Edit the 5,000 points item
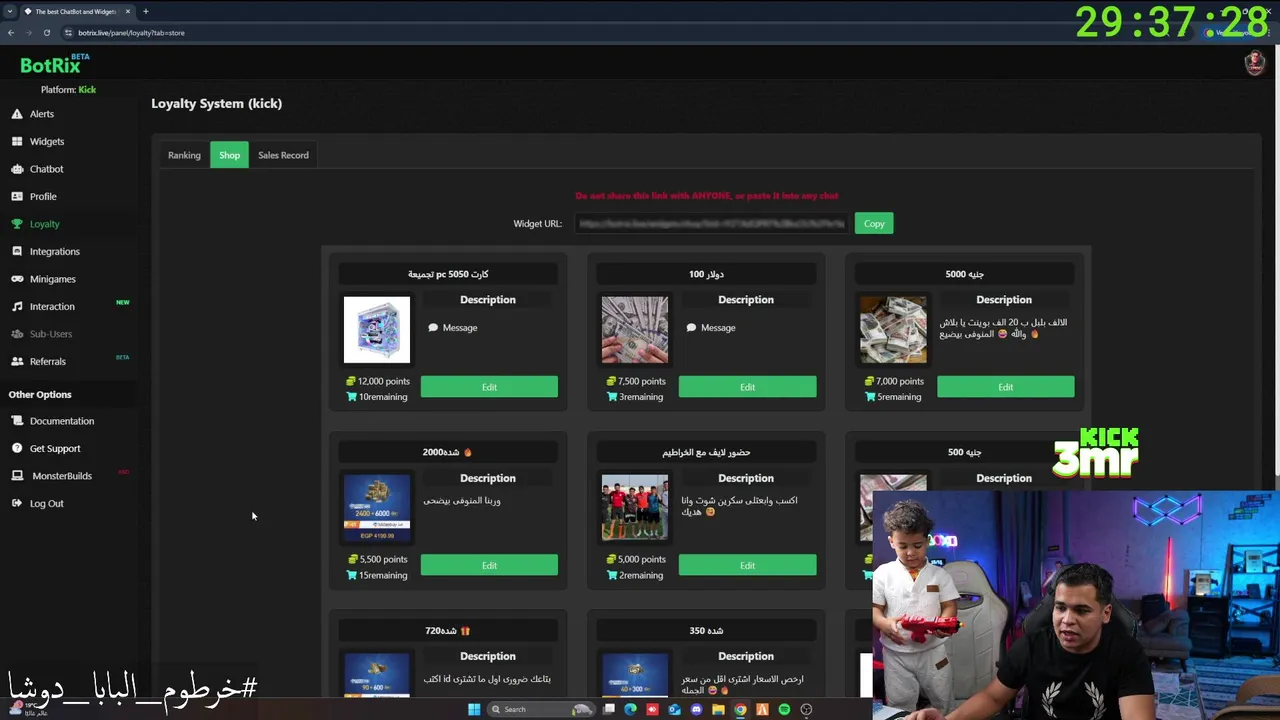 [x=747, y=565]
